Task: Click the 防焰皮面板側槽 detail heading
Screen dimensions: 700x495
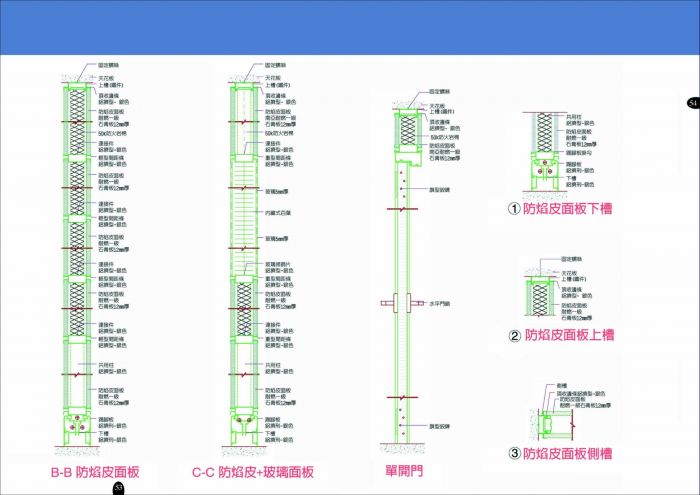Action: coord(568,453)
